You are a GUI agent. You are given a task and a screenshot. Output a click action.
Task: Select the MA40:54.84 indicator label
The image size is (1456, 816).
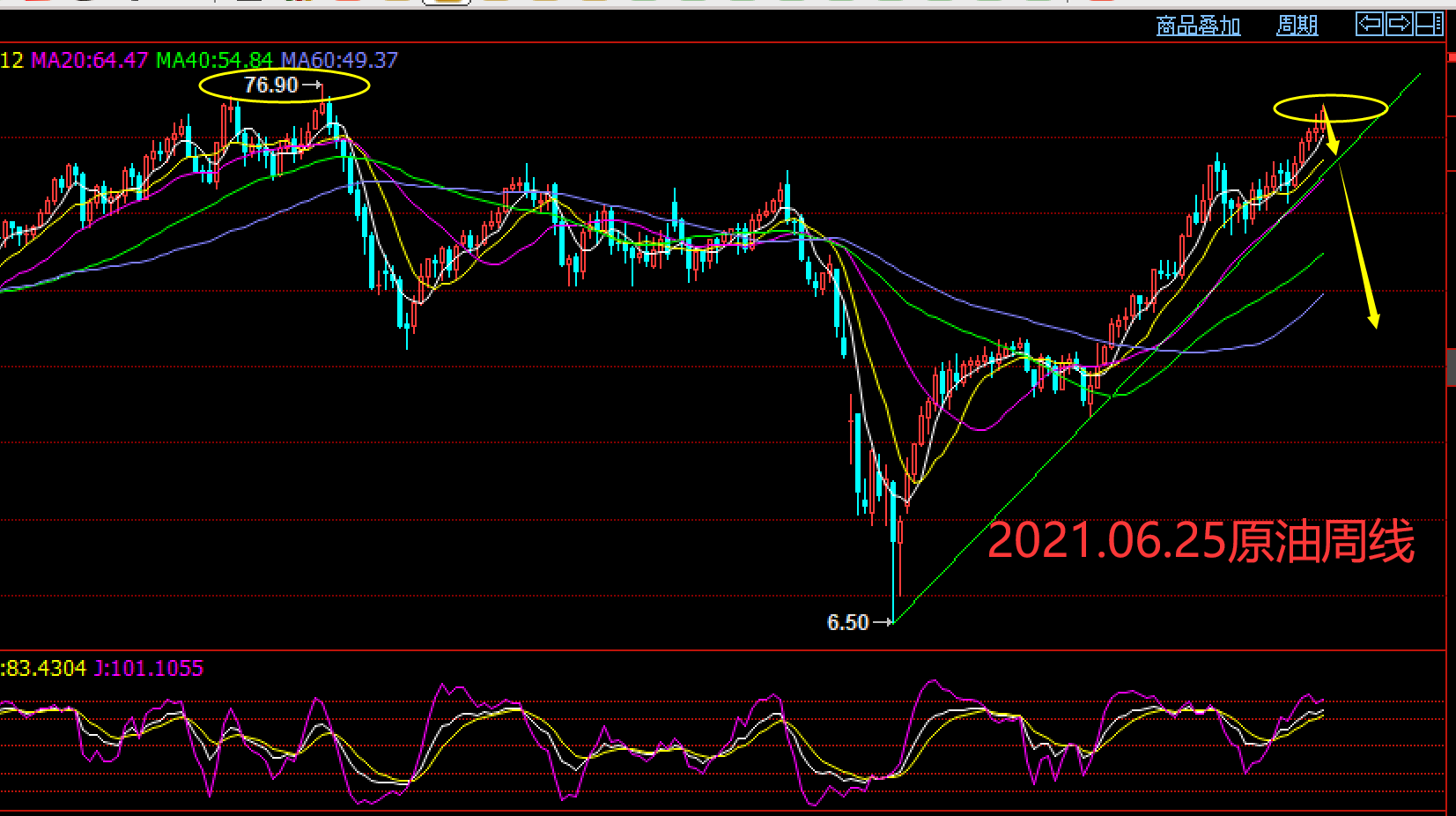[214, 61]
